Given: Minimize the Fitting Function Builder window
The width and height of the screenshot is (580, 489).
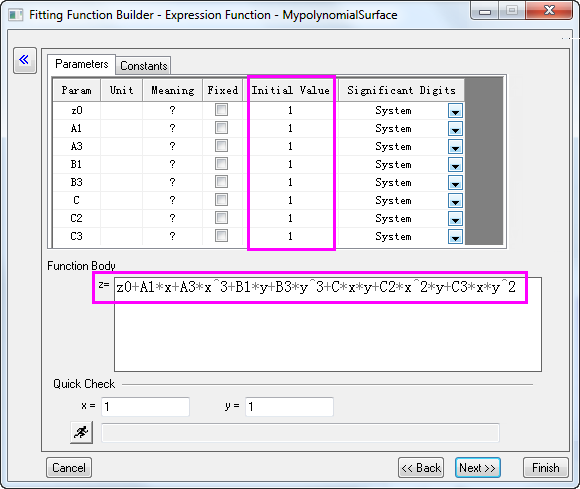Looking at the screenshot, I should tap(485, 11).
